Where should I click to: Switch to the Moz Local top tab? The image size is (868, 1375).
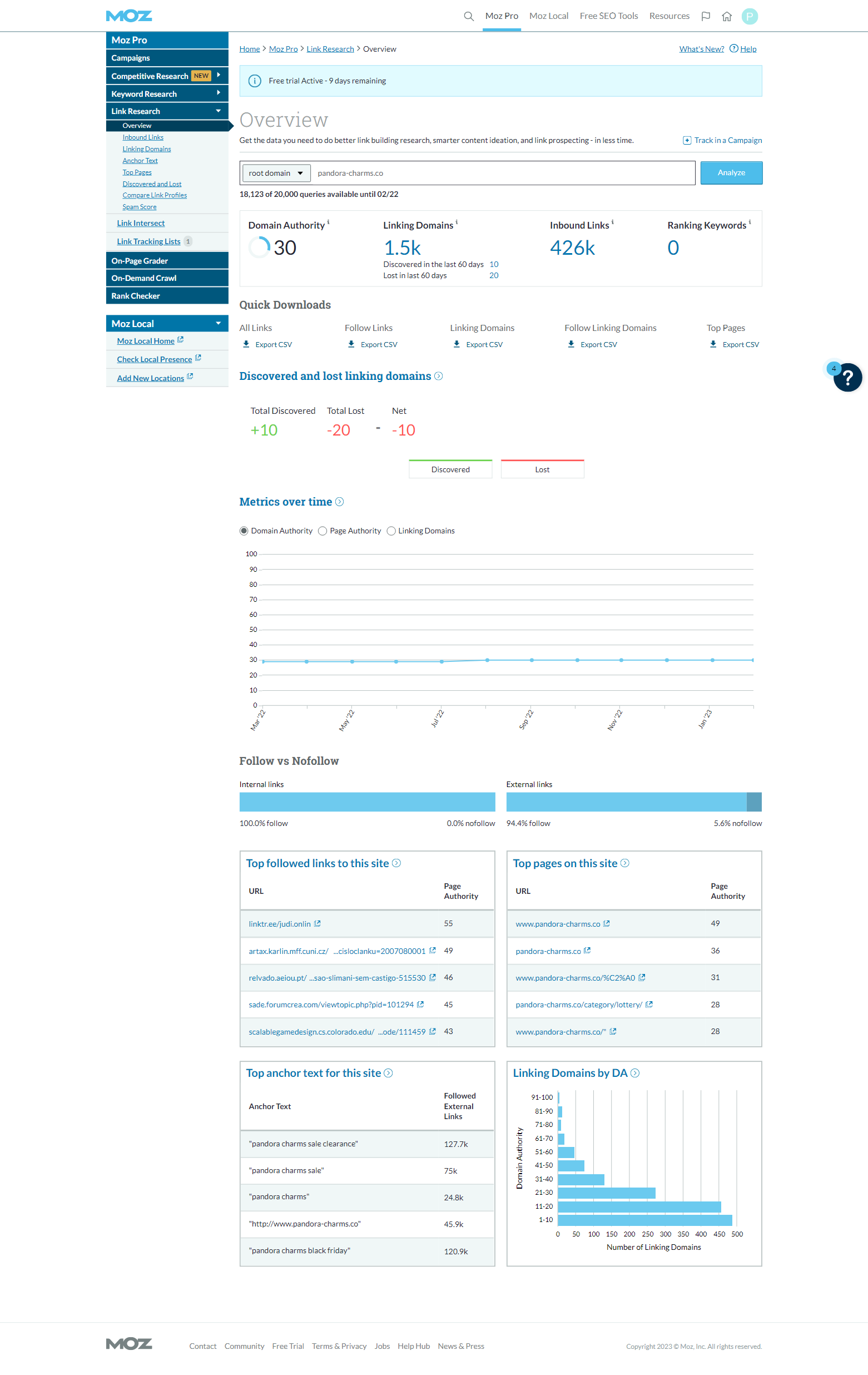(548, 16)
